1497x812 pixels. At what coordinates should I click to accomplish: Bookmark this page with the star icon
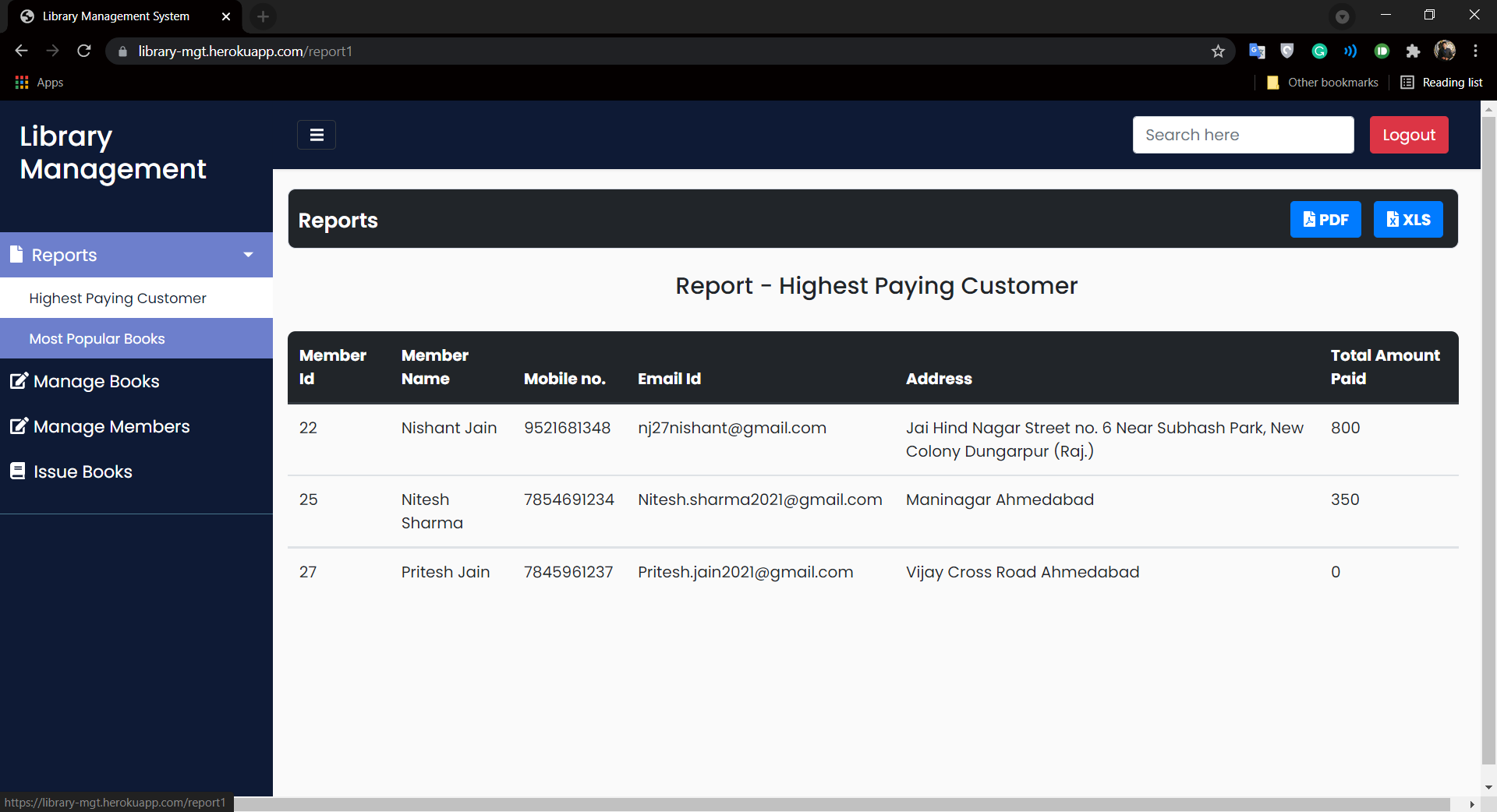[1218, 51]
